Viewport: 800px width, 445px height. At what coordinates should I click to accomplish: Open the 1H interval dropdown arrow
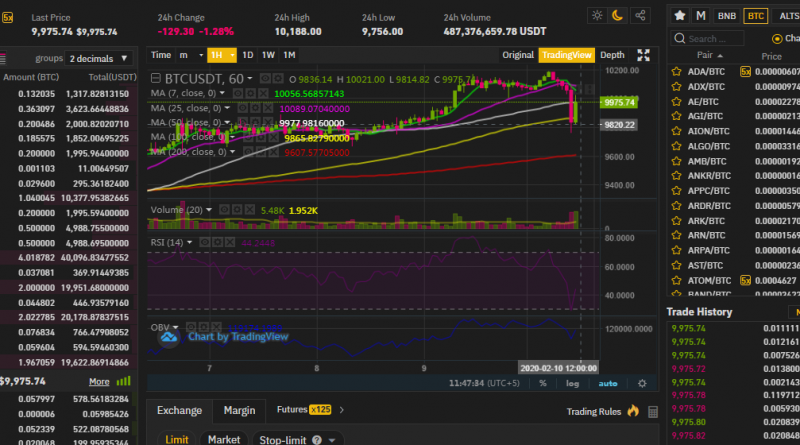(x=232, y=55)
